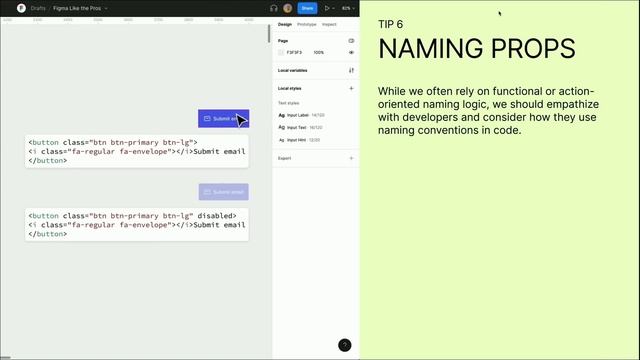
Task: Click the canvas vertical scrollbar
Action: pyautogui.click(x=269, y=33)
